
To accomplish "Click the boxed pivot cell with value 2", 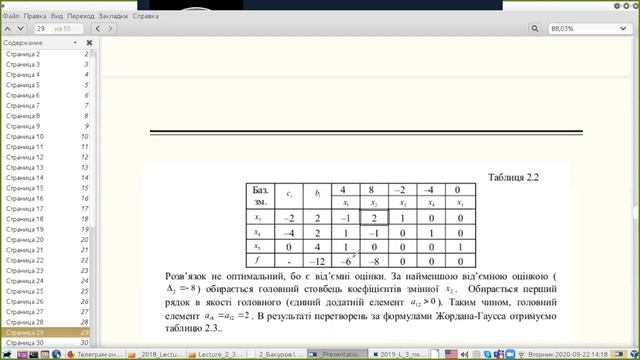I will tap(374, 218).
